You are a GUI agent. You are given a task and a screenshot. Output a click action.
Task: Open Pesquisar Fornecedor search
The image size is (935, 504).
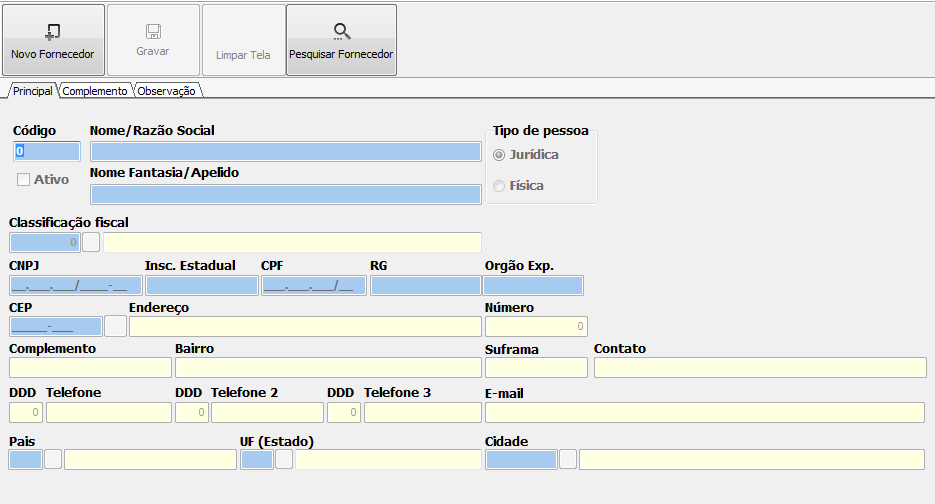341,40
